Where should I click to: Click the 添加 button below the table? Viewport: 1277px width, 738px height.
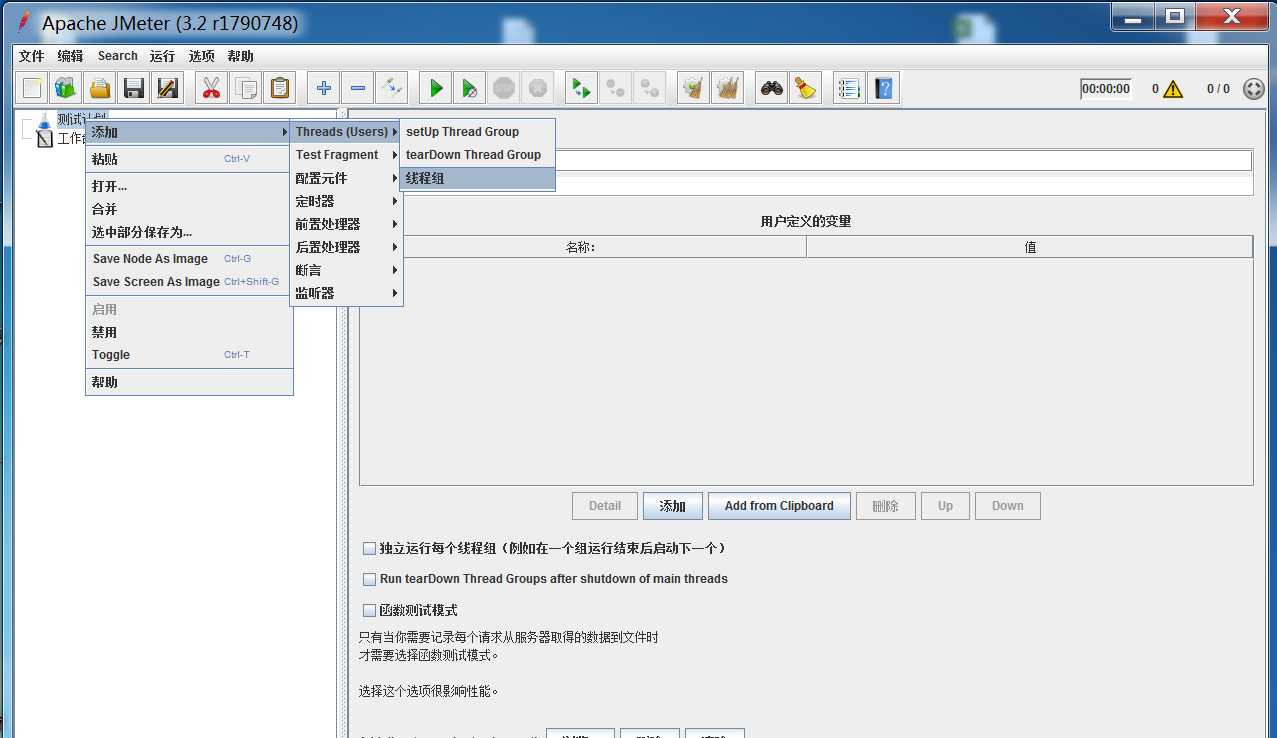(673, 506)
